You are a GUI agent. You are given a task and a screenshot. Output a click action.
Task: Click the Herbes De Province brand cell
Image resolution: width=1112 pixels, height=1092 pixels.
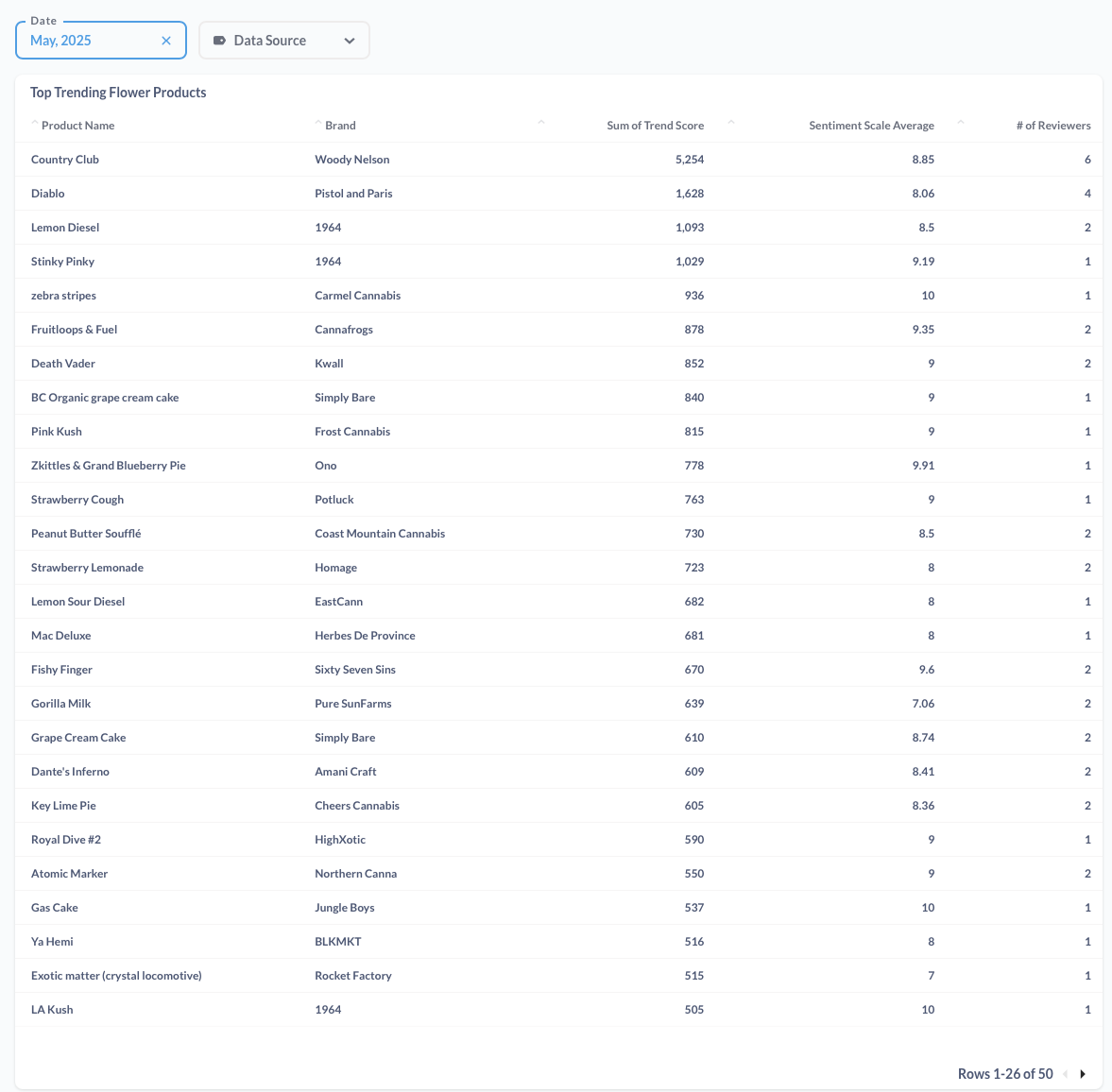(366, 636)
